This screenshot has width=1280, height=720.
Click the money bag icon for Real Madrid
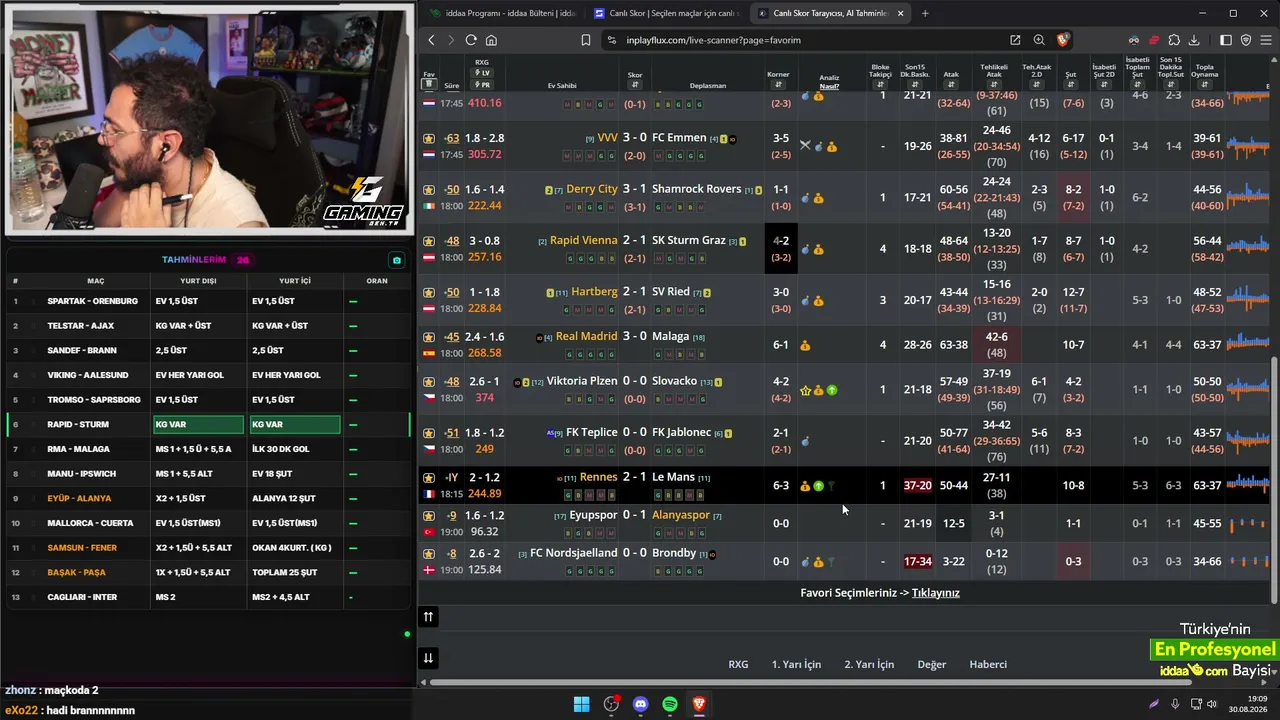pos(805,345)
